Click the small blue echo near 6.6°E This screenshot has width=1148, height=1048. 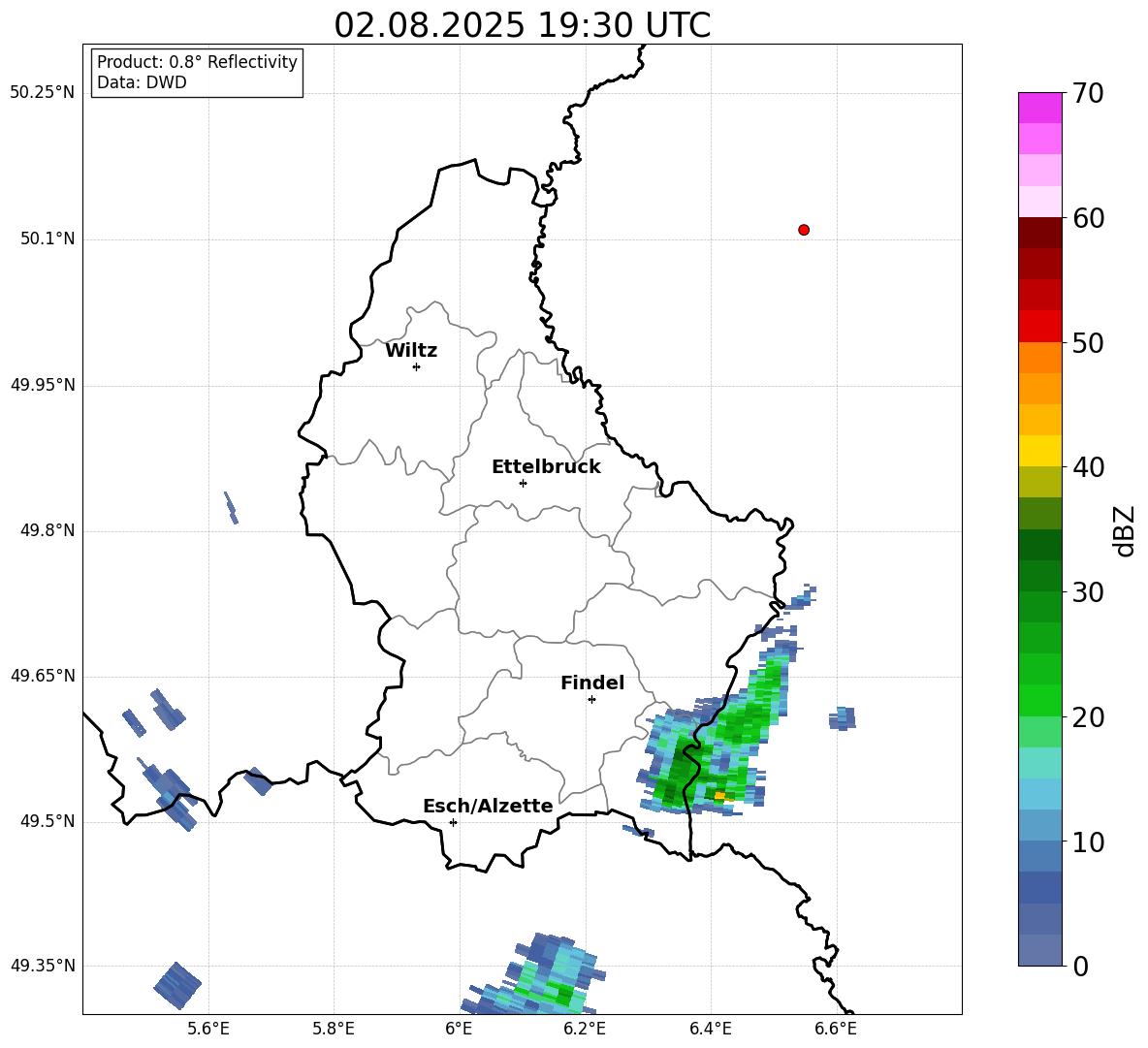click(842, 718)
